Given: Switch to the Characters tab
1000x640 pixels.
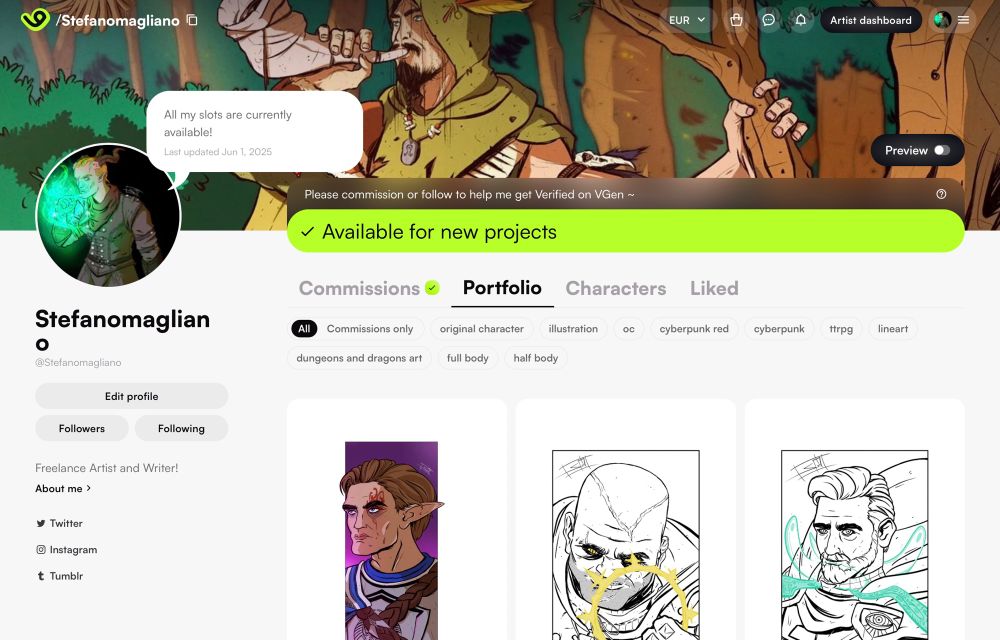Looking at the screenshot, I should pos(615,288).
